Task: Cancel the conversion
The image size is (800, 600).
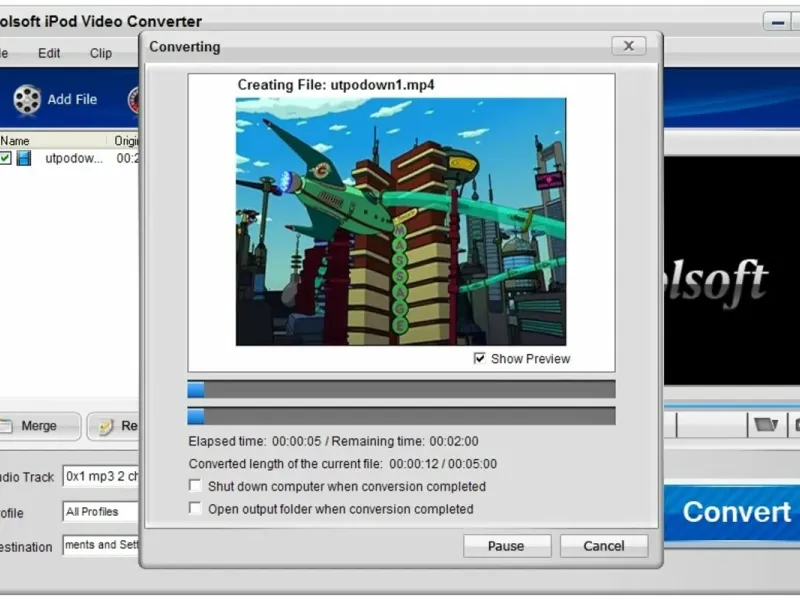Action: click(x=604, y=546)
